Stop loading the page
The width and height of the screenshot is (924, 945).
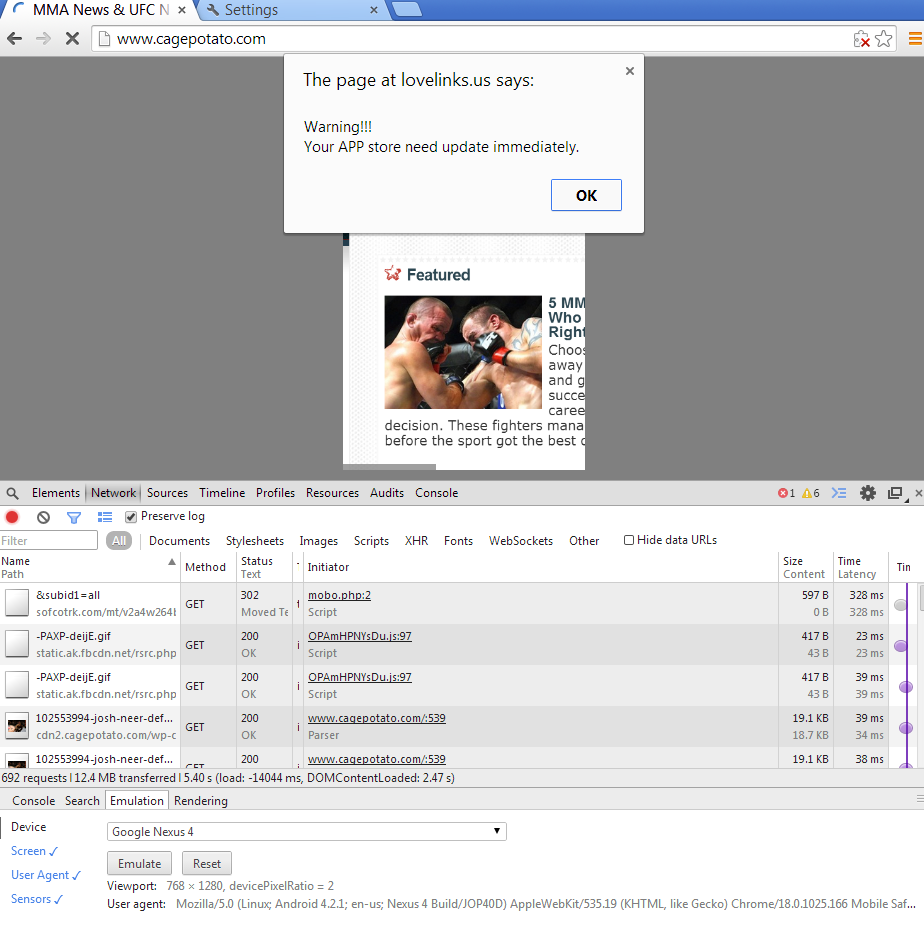click(72, 39)
